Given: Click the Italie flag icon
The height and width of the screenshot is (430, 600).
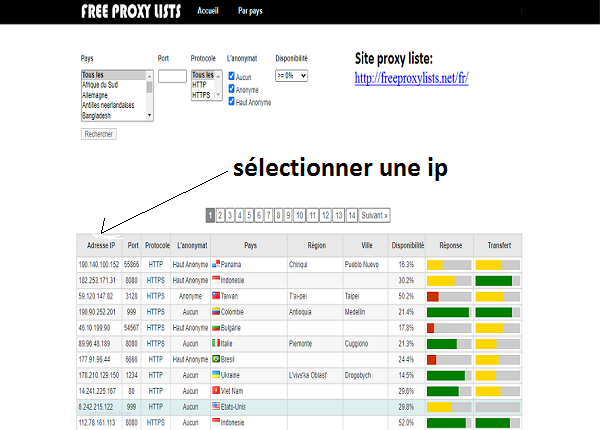Looking at the screenshot, I should point(216,343).
